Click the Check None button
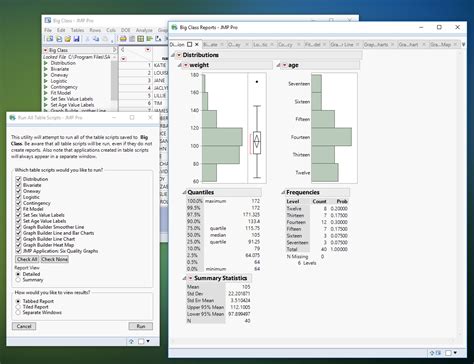 (54, 259)
